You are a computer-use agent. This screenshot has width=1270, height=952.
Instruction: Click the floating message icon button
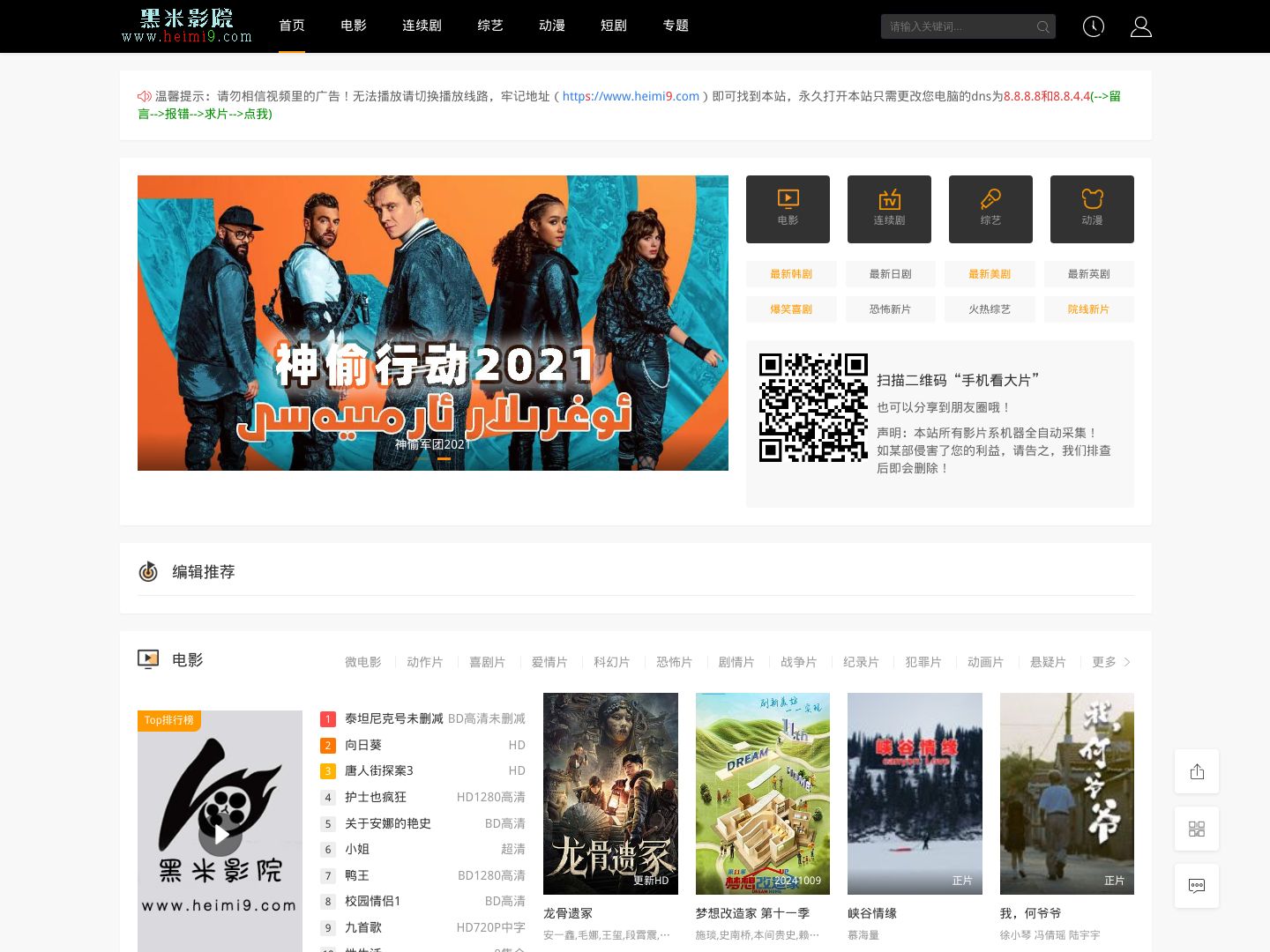coord(1197,886)
